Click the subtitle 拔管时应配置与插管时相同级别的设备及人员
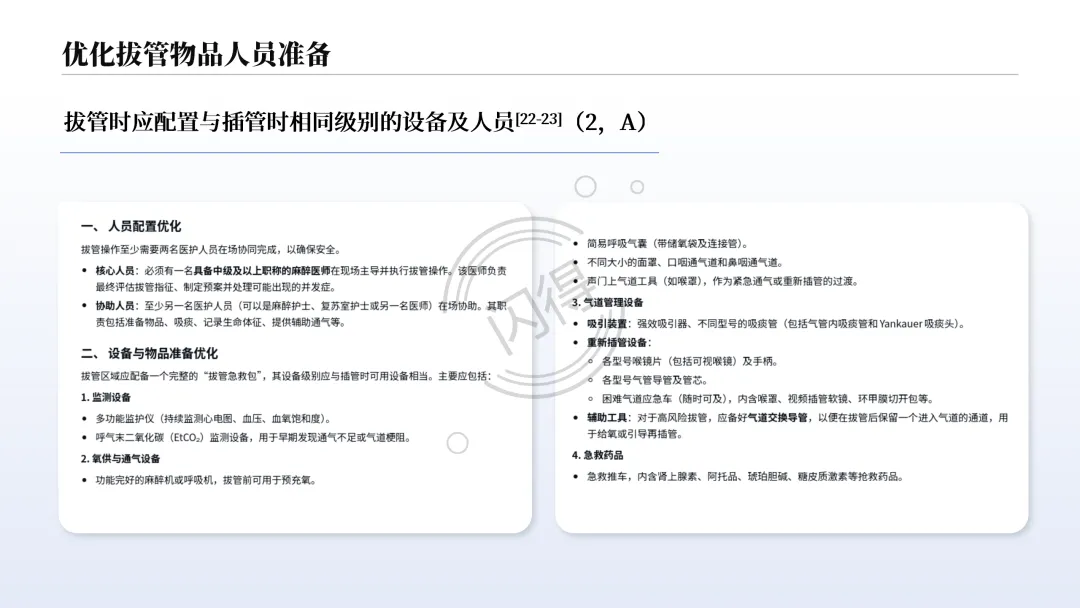Viewport: 1080px width, 608px height. [289, 122]
